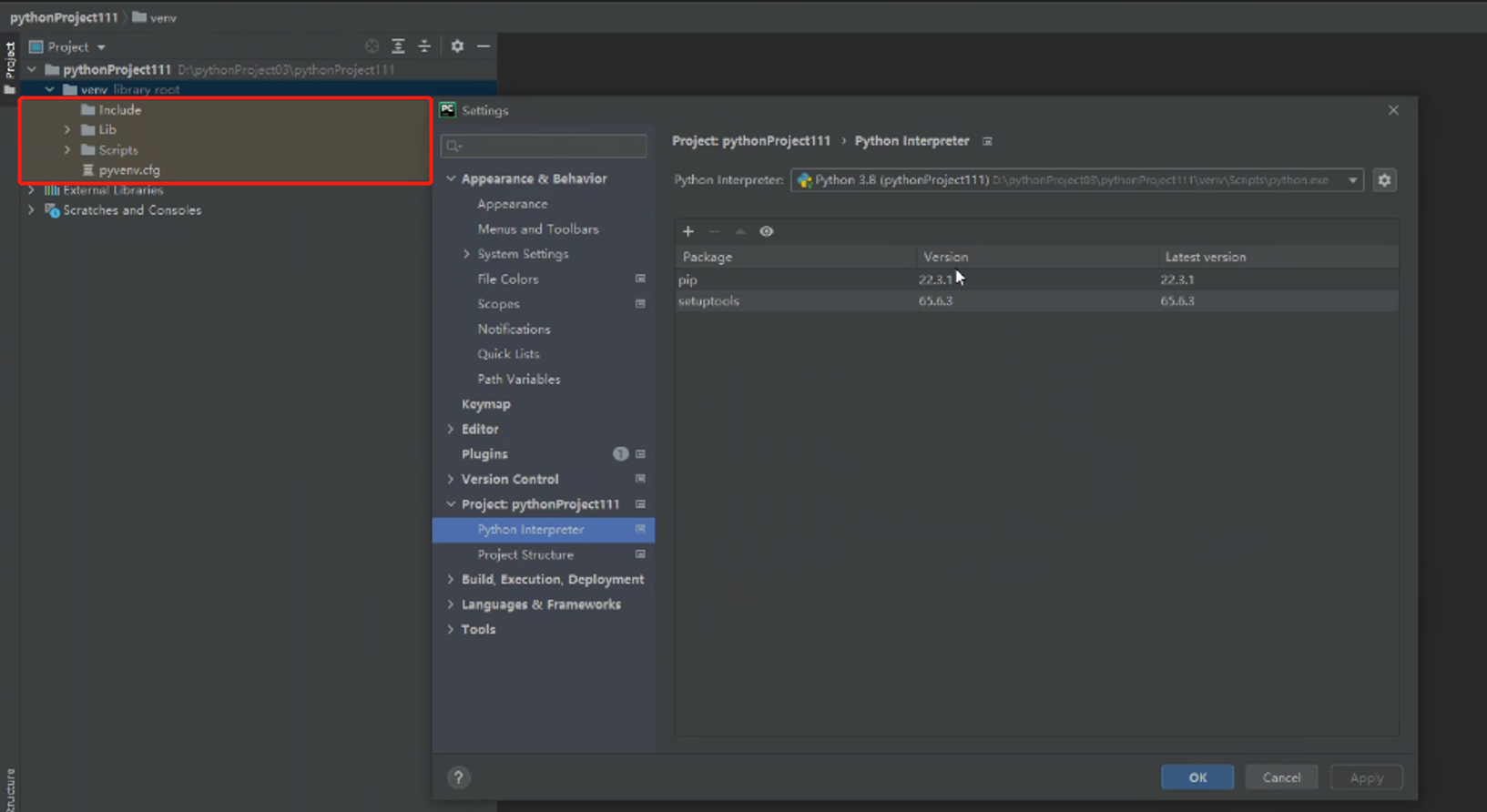Select Menus and Toolbars settings
This screenshot has height=812, width=1487.
coord(538,229)
